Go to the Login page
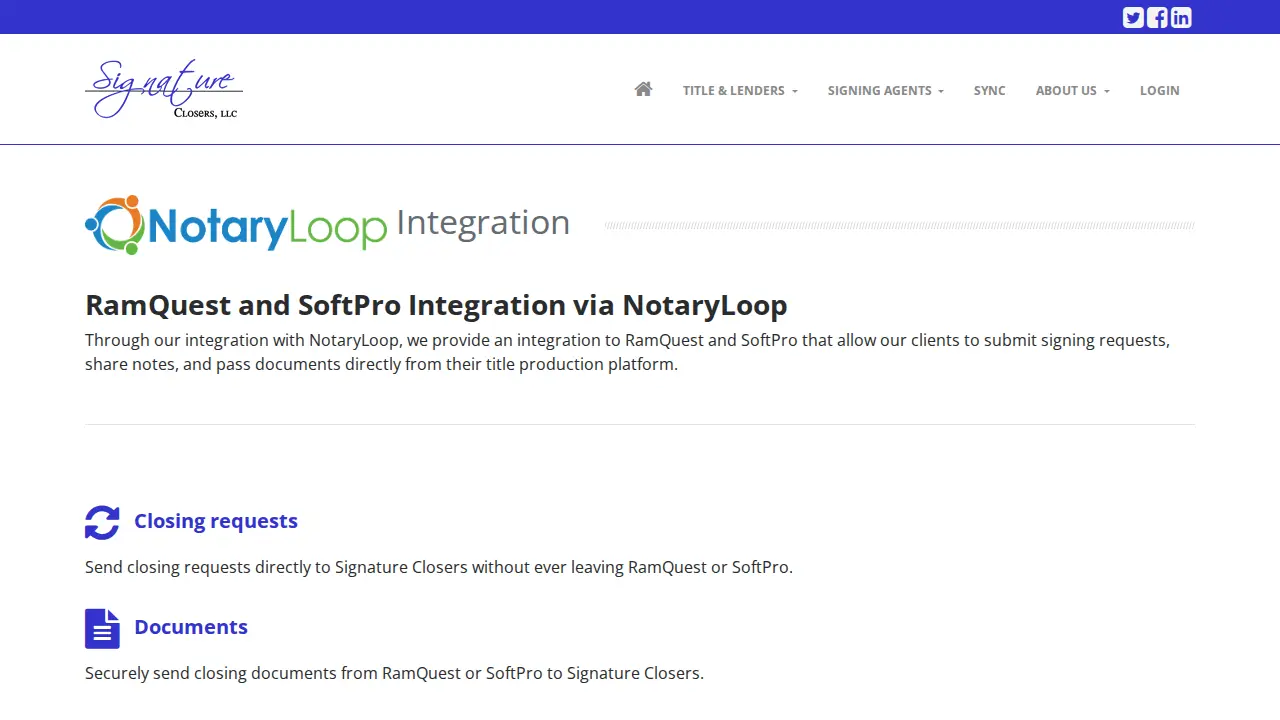The image size is (1280, 720). [1160, 90]
